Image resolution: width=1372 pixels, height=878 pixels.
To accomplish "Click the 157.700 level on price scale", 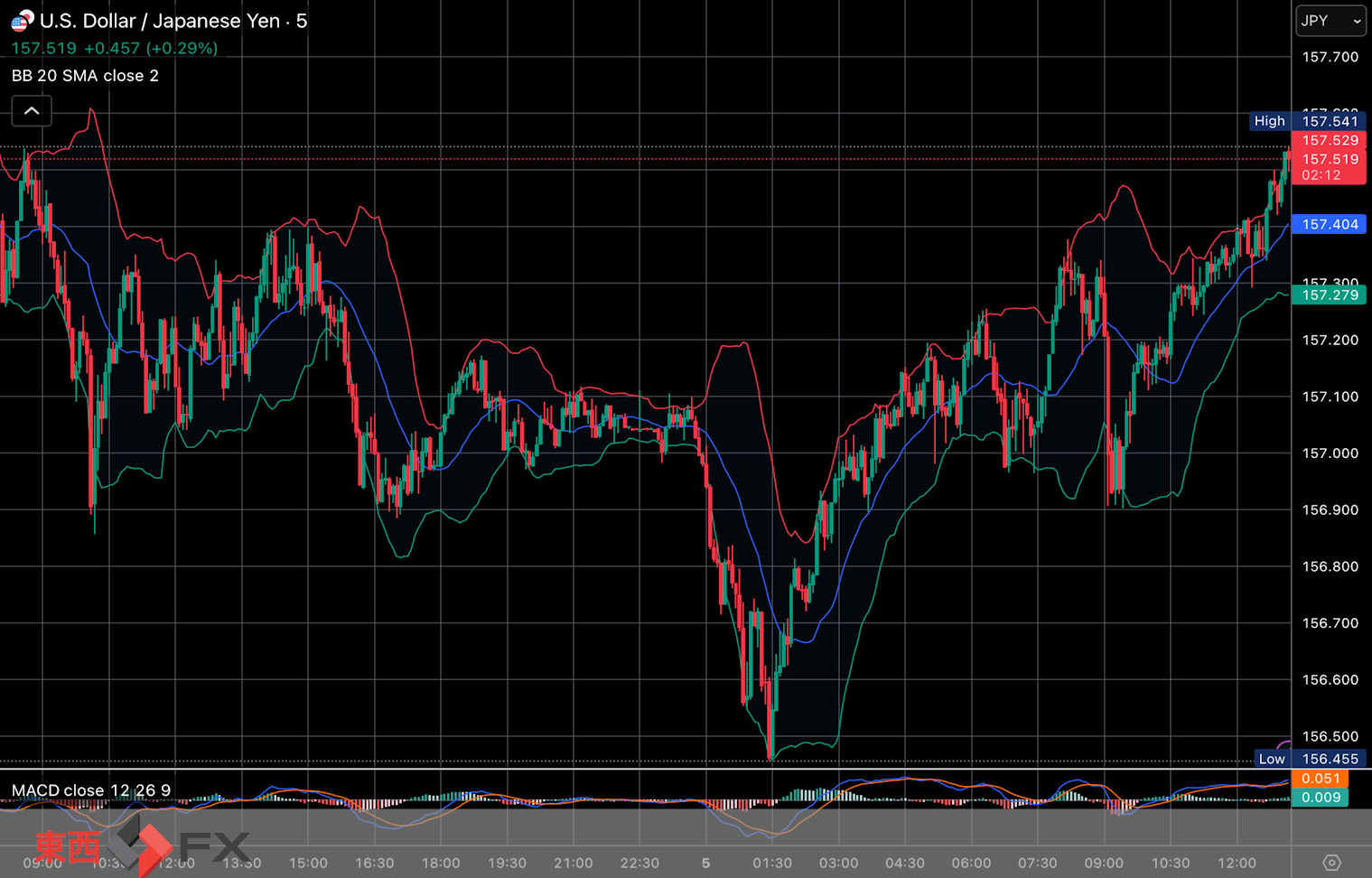I will pyautogui.click(x=1329, y=57).
